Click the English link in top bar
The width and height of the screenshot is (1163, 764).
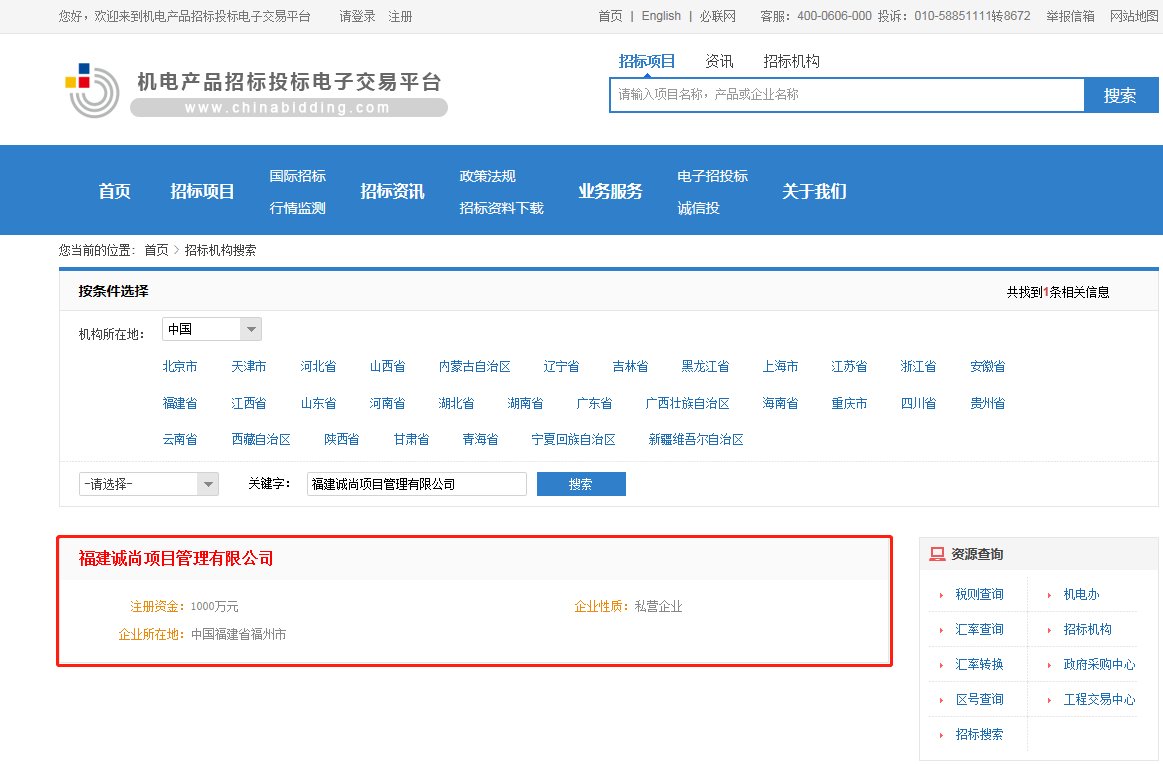pos(661,16)
